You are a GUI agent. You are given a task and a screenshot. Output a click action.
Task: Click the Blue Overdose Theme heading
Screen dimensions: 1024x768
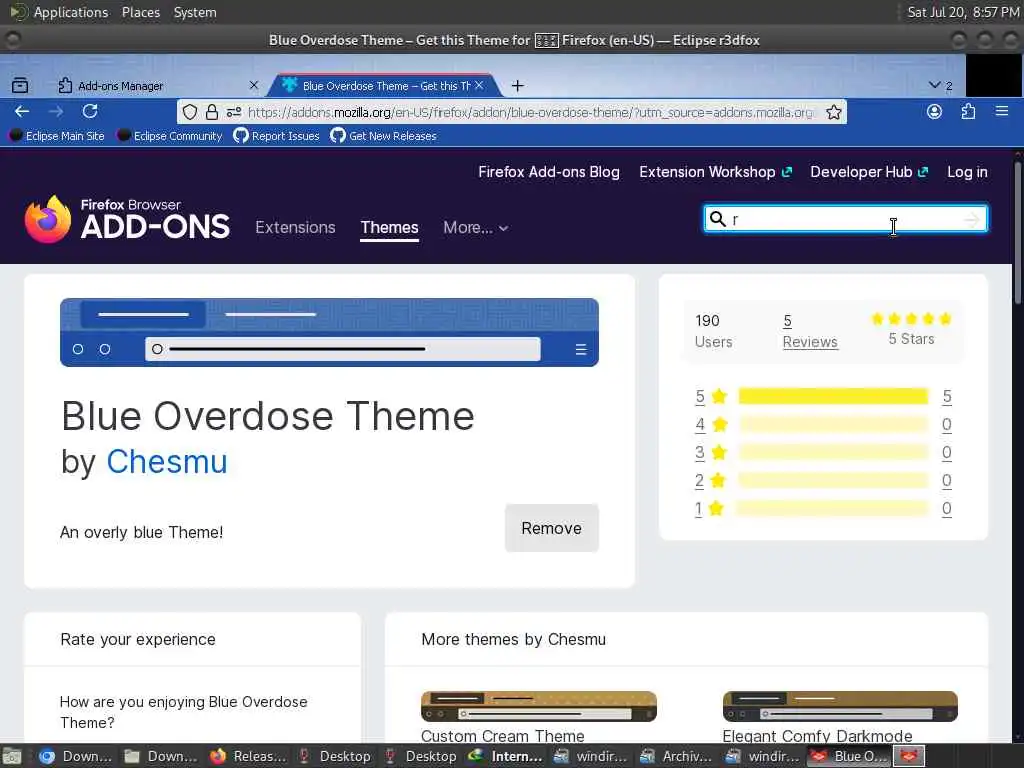coord(268,416)
